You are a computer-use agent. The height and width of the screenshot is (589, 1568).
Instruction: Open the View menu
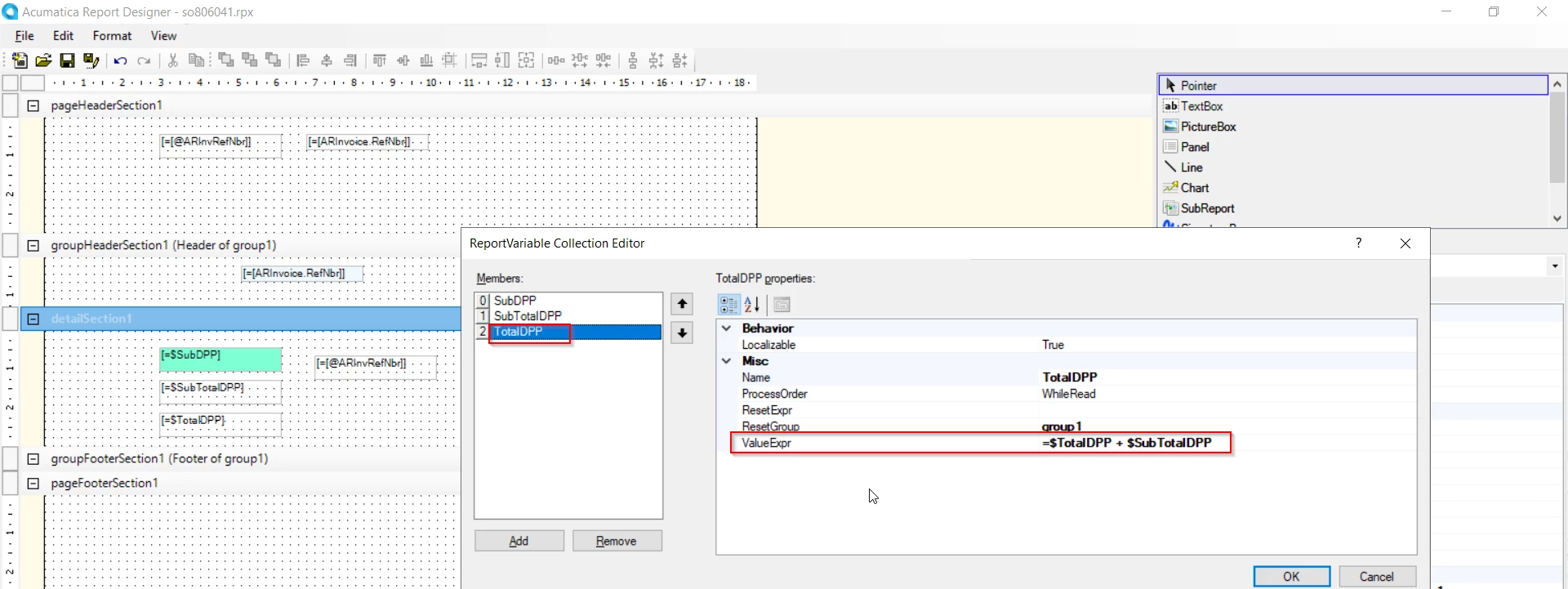163,36
